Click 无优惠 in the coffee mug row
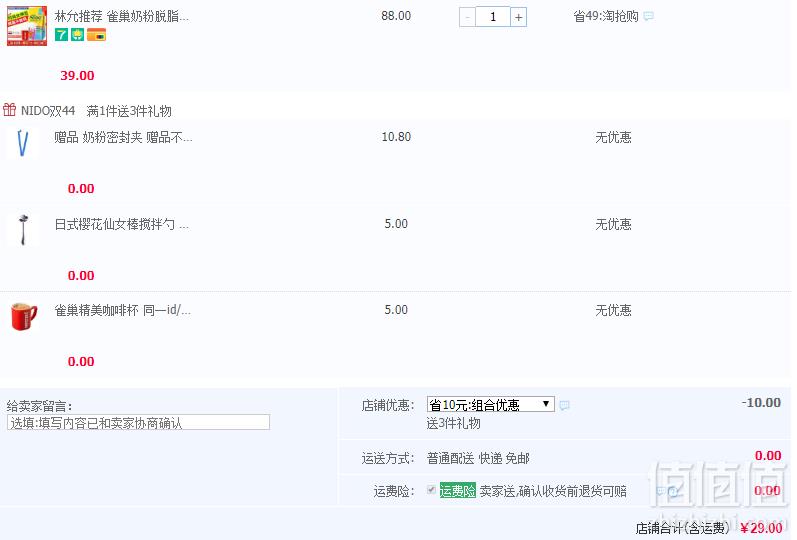The height and width of the screenshot is (540, 797). 613,310
